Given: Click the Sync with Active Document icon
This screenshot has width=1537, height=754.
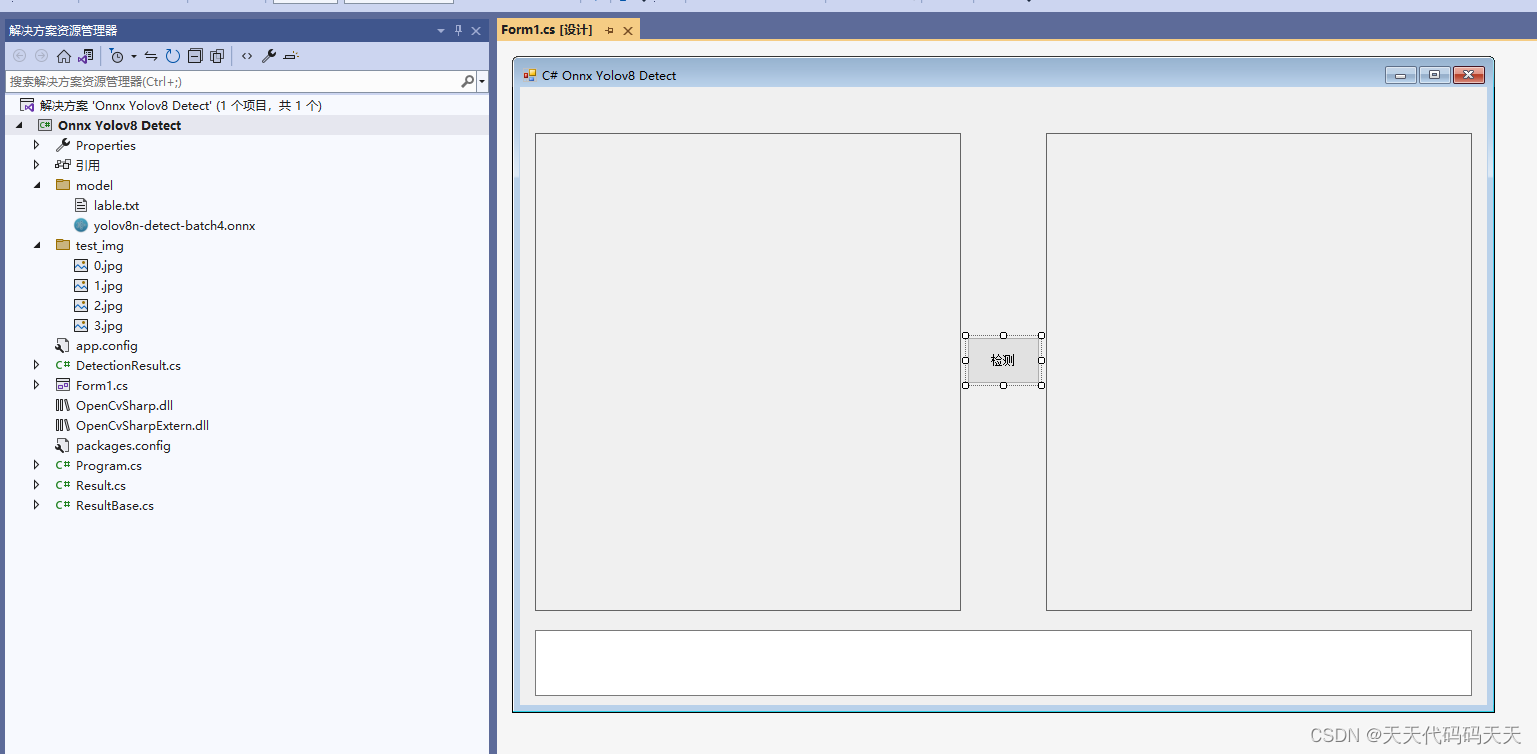Looking at the screenshot, I should (x=152, y=56).
